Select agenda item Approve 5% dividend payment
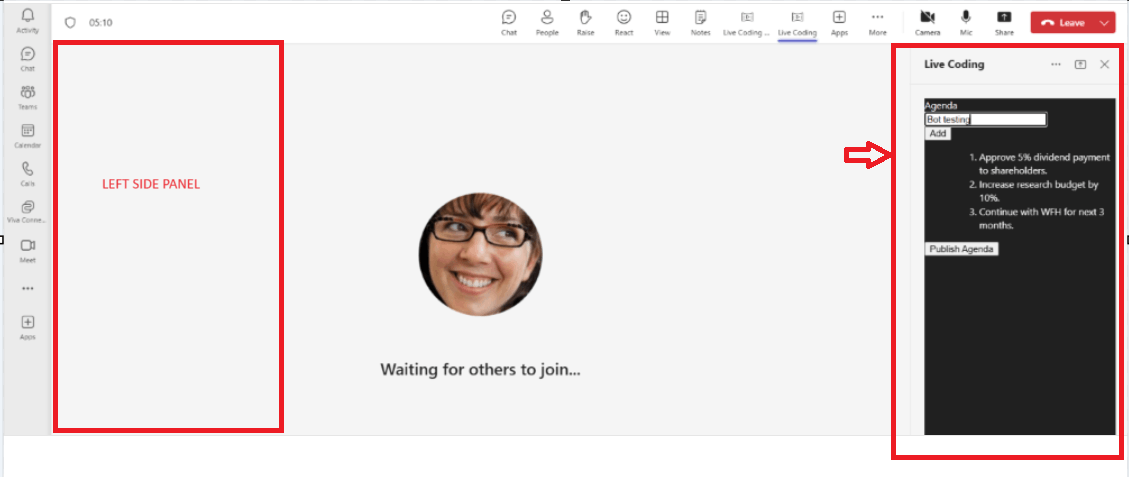1129x477 pixels. point(1045,164)
